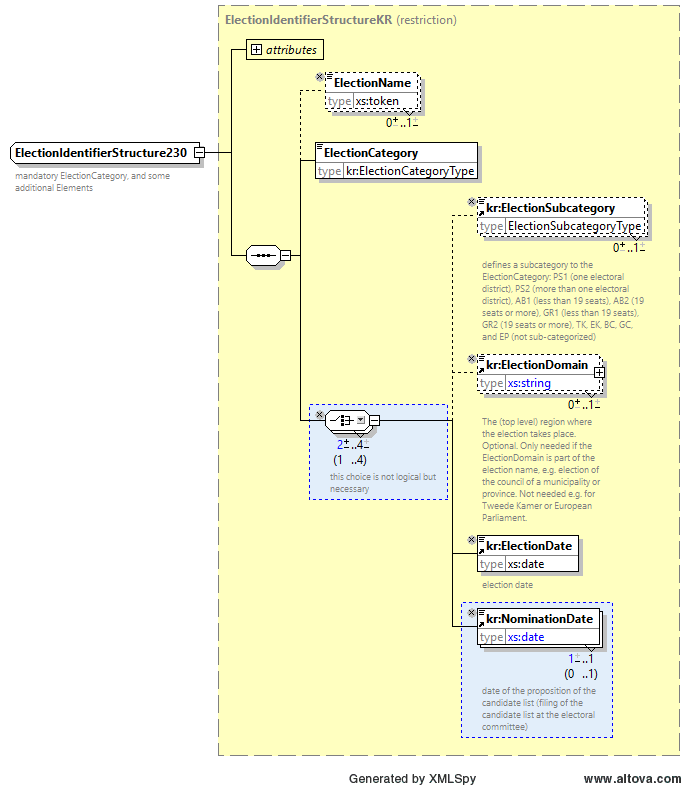Open the xs:date link under kr:NominationDate
The height and width of the screenshot is (786, 690).
[526, 637]
